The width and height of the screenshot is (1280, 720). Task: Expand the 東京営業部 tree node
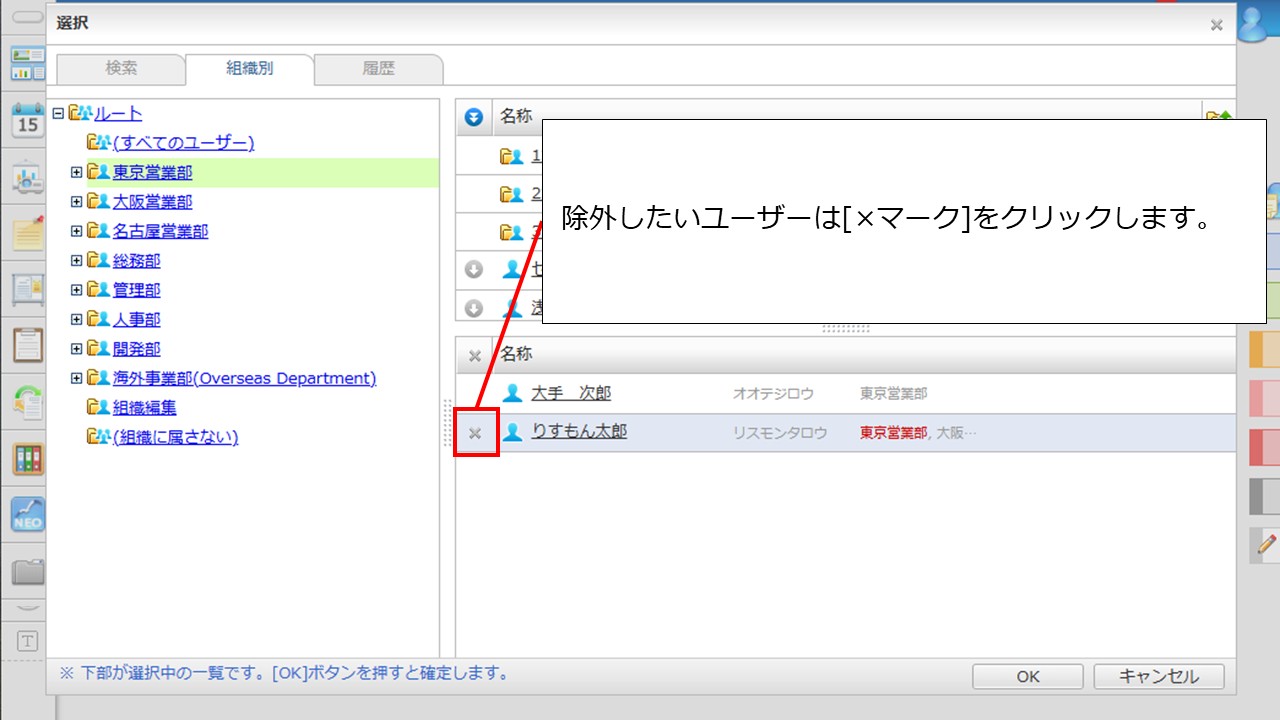click(76, 173)
